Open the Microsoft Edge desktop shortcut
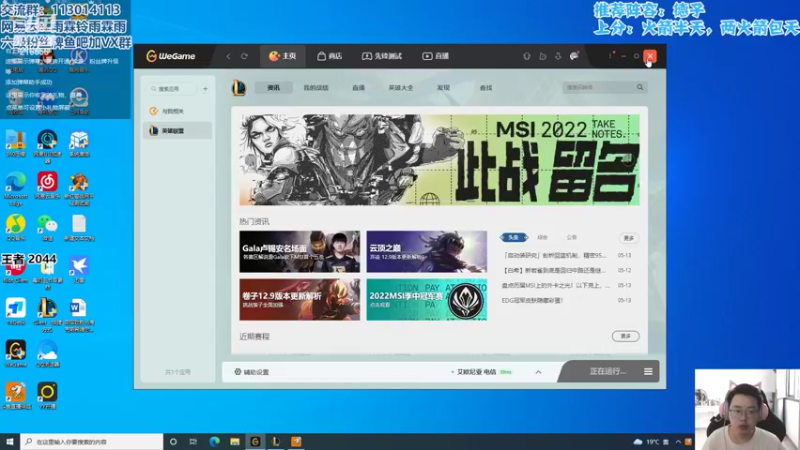The height and width of the screenshot is (450, 800). [16, 186]
